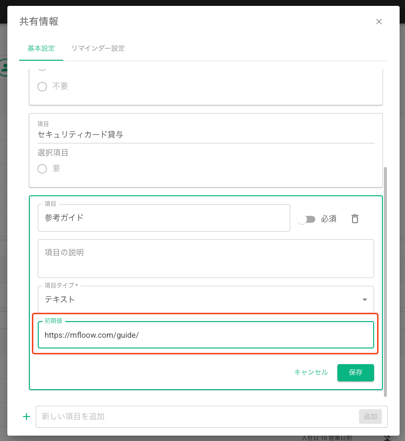Click the greyed 追加 add button

[x=370, y=416]
